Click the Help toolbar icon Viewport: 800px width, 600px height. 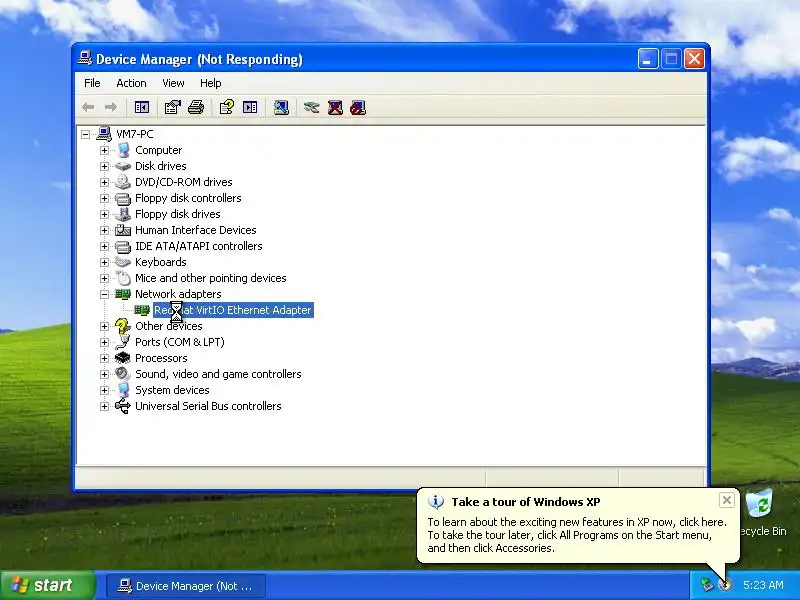click(x=227, y=107)
